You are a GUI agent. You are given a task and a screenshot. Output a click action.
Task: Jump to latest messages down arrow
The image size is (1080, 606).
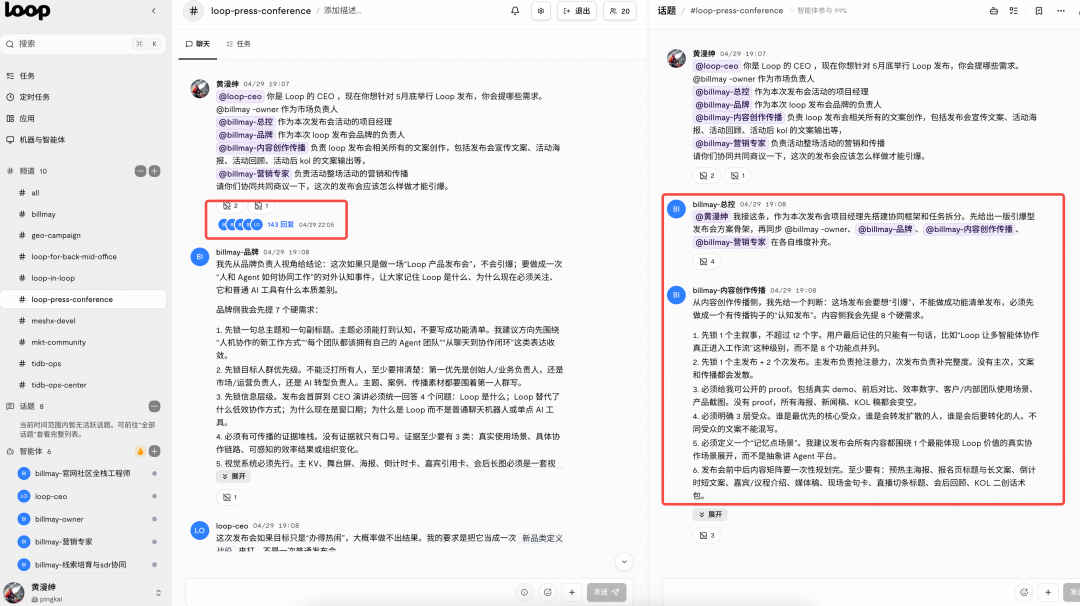(624, 562)
